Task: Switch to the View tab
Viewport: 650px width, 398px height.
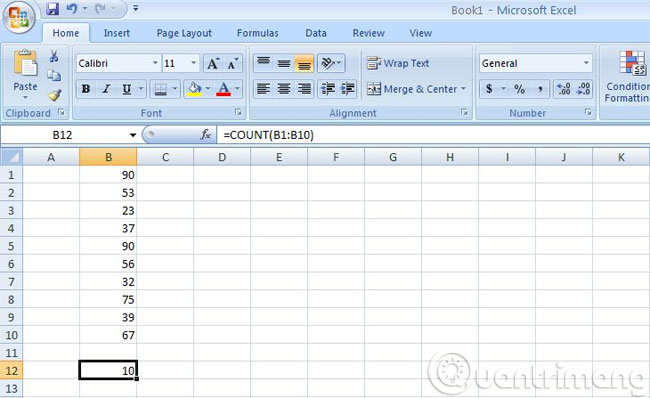Action: pyautogui.click(x=420, y=33)
